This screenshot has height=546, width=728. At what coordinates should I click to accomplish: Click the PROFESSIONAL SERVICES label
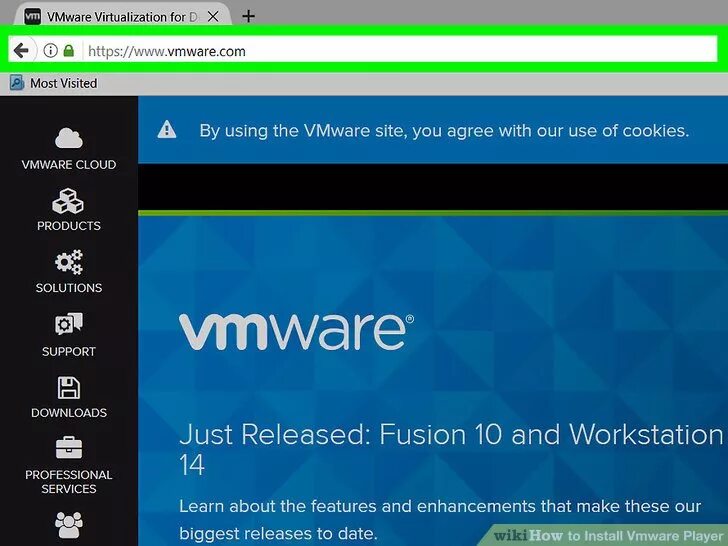[69, 482]
